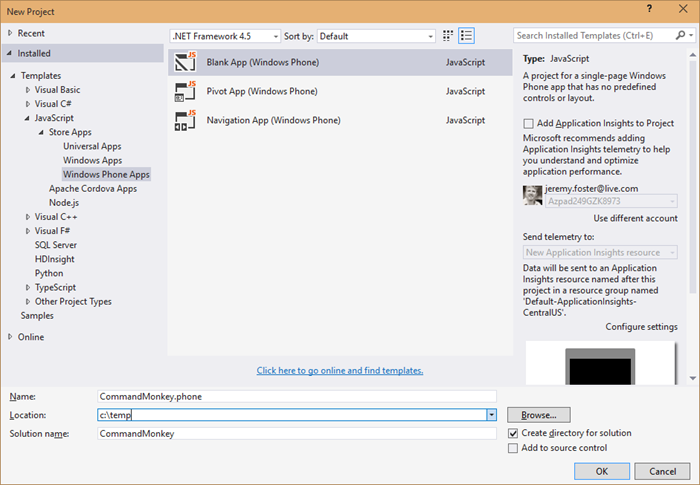
Task: Select the Navigation App template icon
Action: [x=184, y=121]
